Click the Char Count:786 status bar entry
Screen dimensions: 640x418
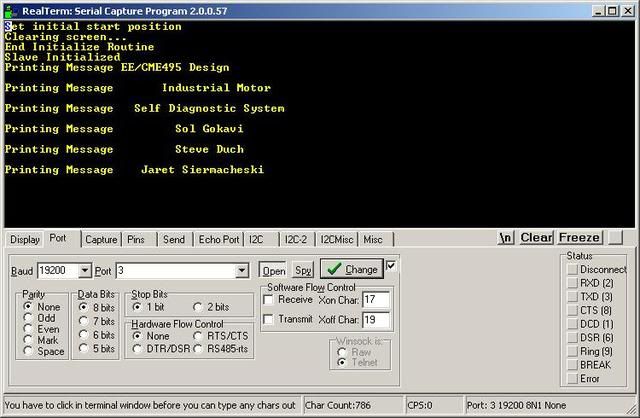[353, 405]
